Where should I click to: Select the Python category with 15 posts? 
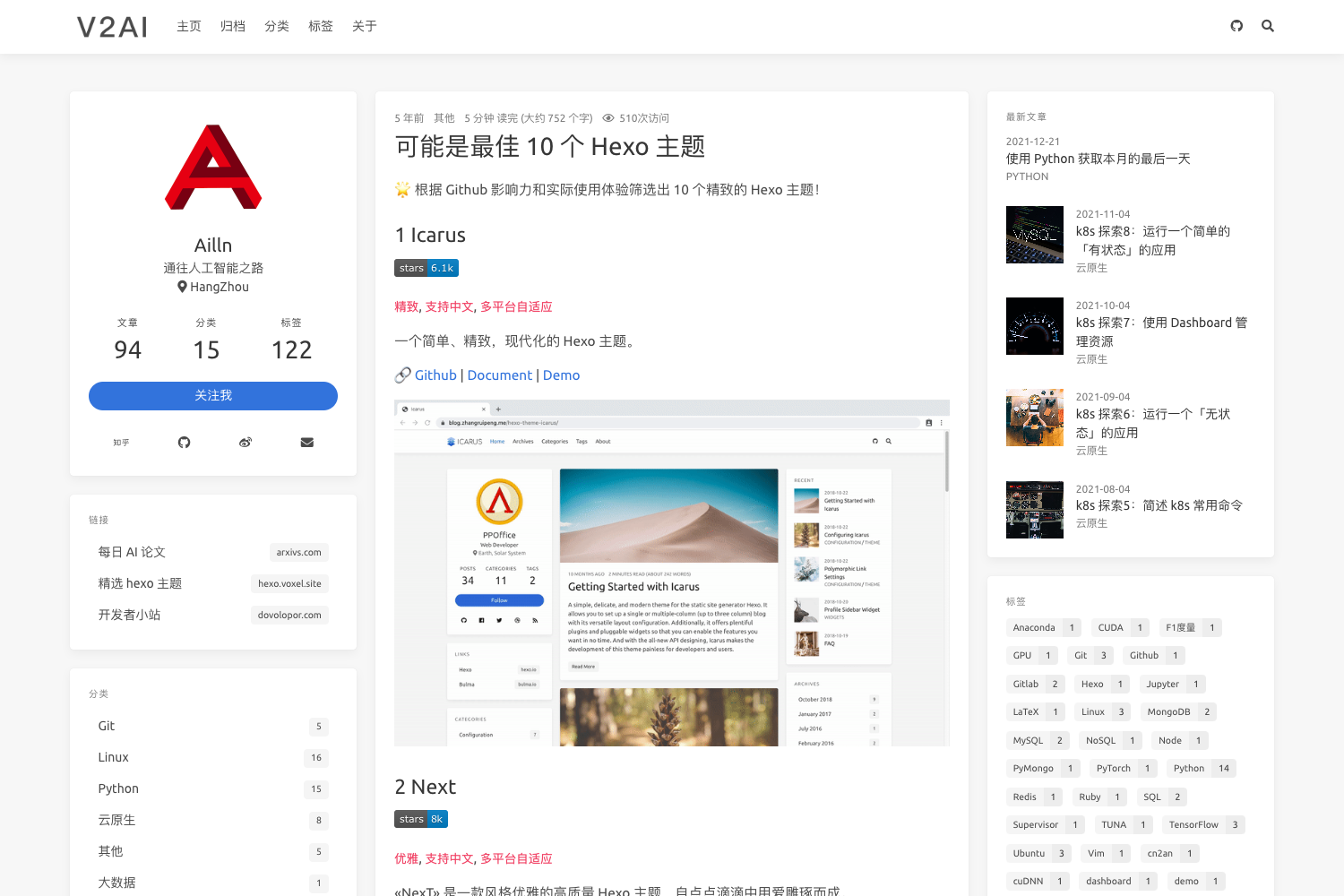click(213, 788)
